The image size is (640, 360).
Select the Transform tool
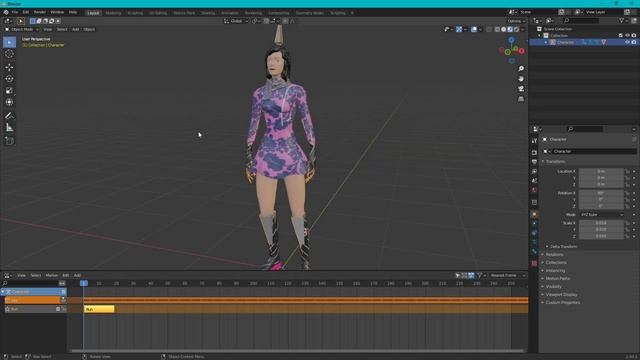point(9,102)
